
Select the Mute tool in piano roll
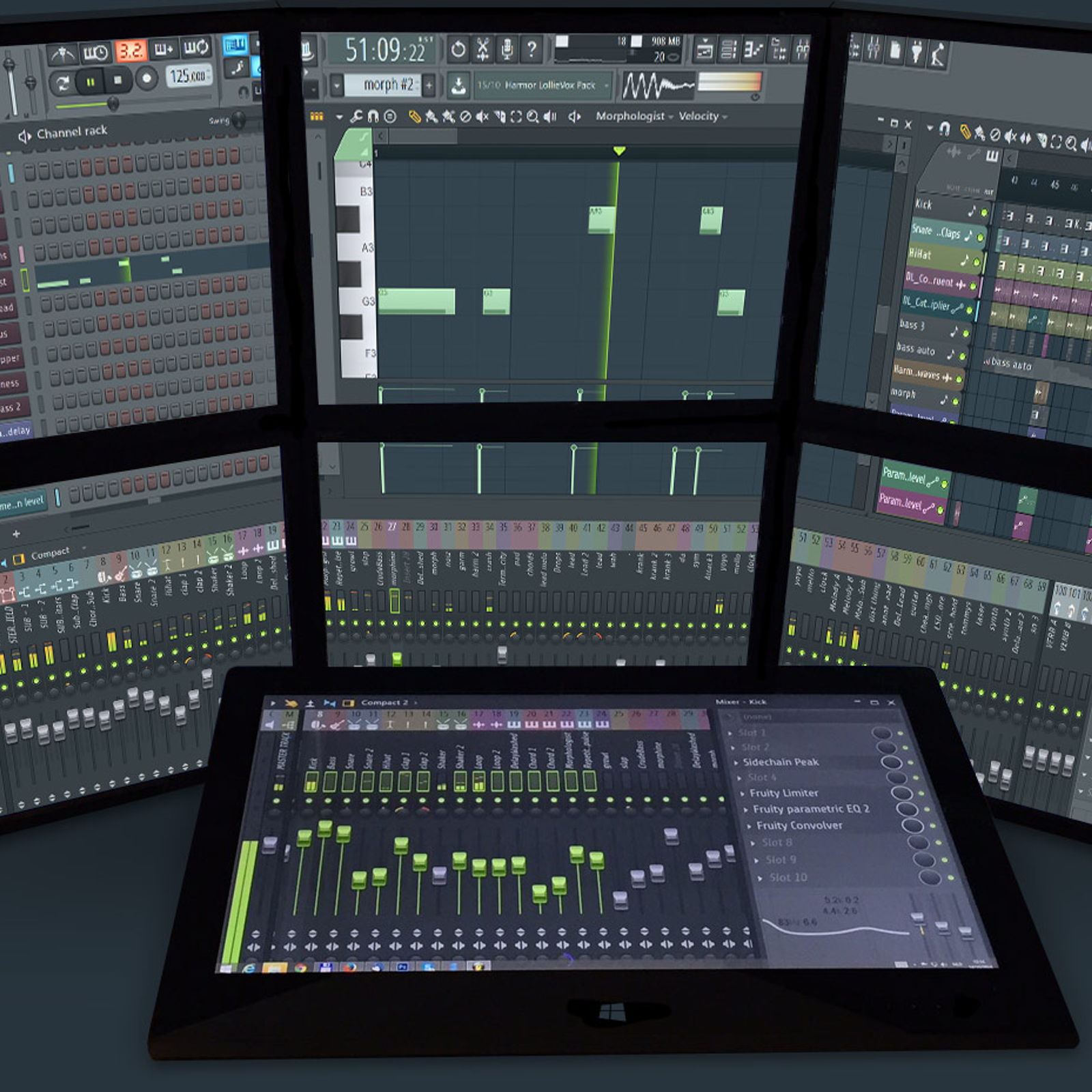pos(483,117)
